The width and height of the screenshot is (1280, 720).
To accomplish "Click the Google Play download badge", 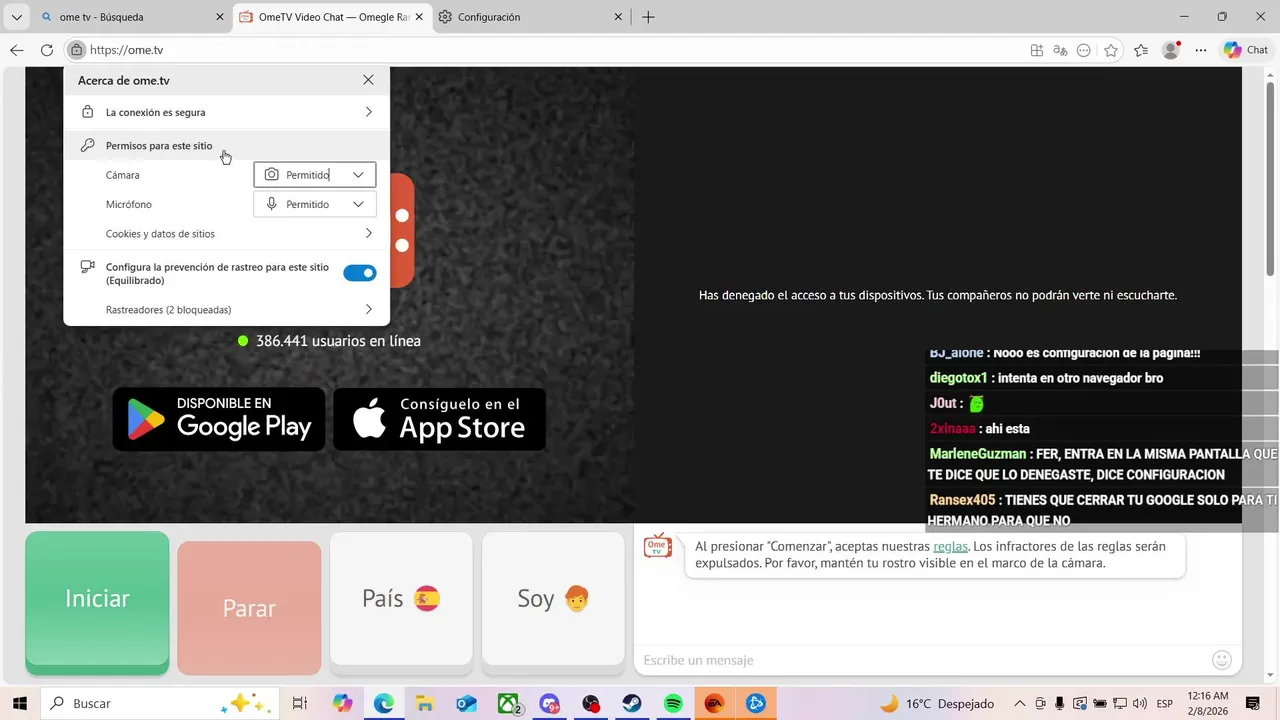I will 219,419.
